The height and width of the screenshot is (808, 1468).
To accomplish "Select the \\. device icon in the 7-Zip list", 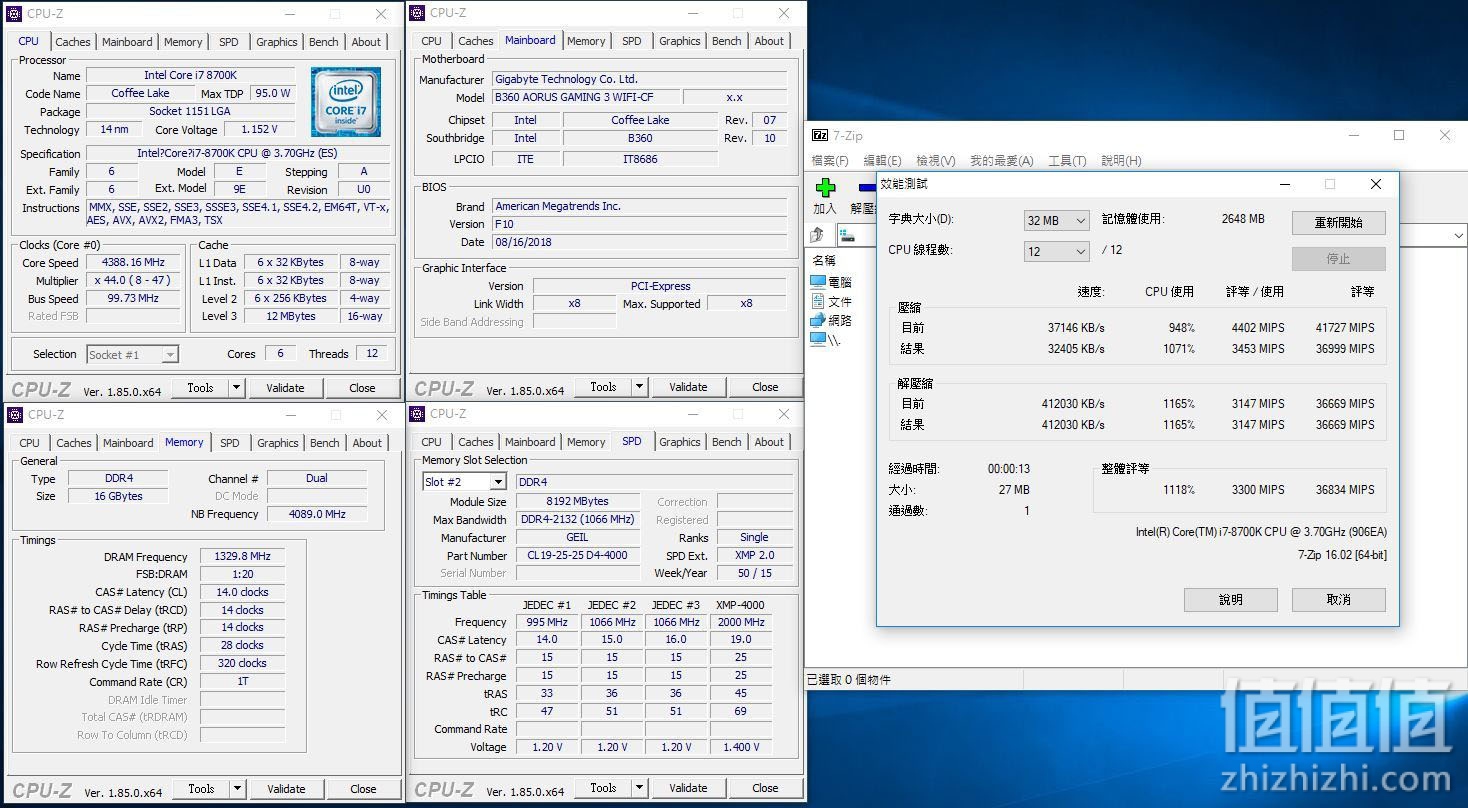I will click(819, 339).
